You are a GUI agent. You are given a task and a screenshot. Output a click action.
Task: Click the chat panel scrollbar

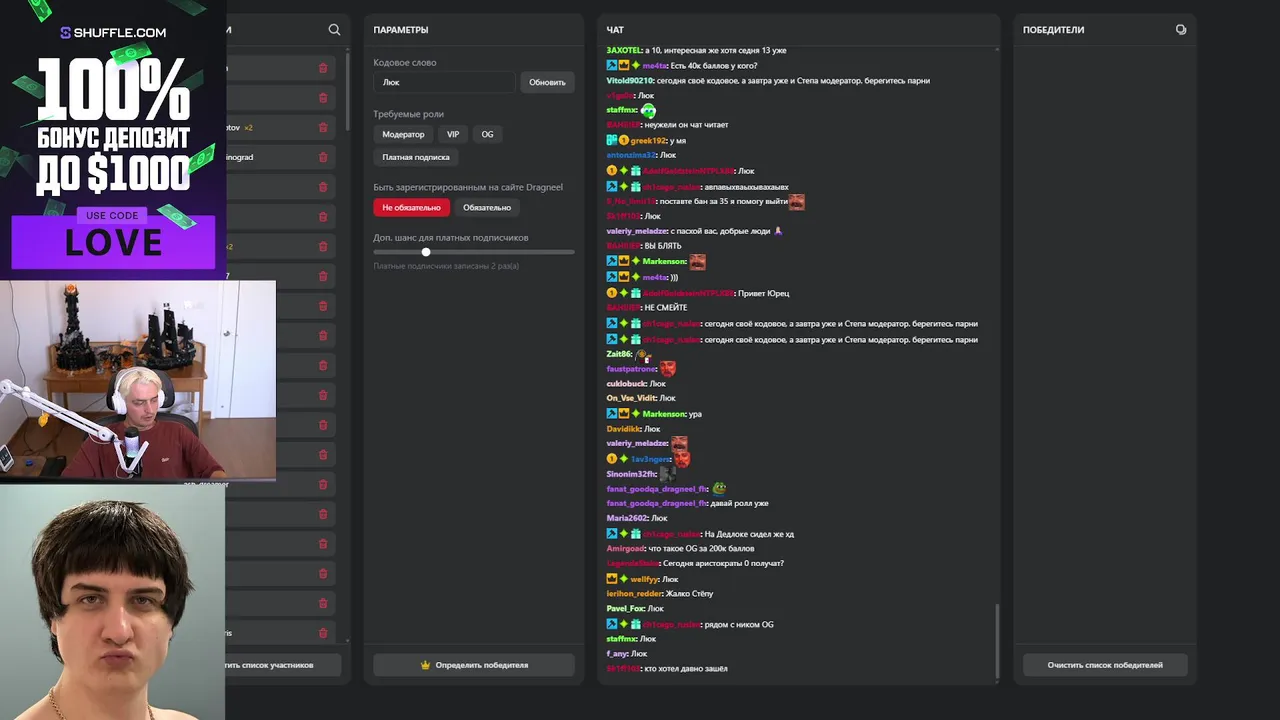(x=997, y=640)
